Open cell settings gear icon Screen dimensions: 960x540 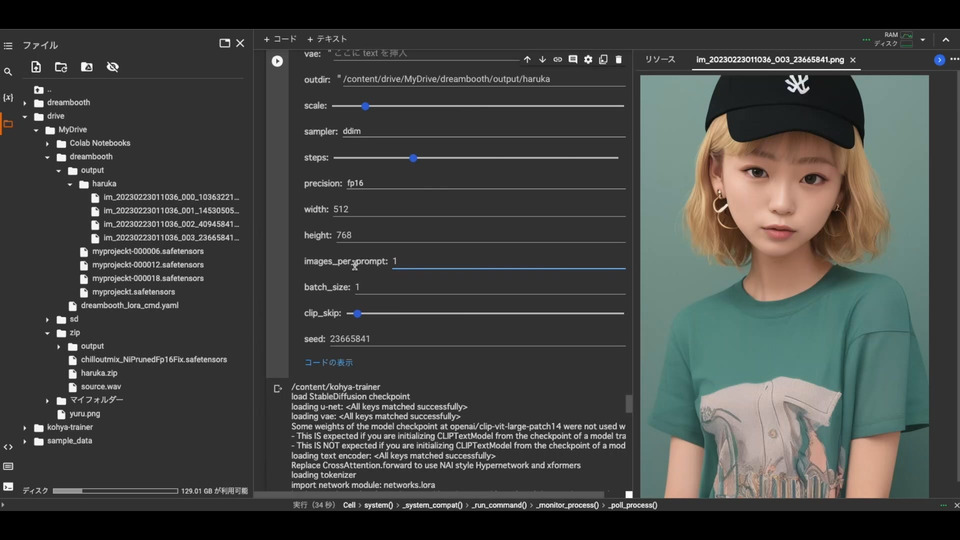pyautogui.click(x=588, y=60)
